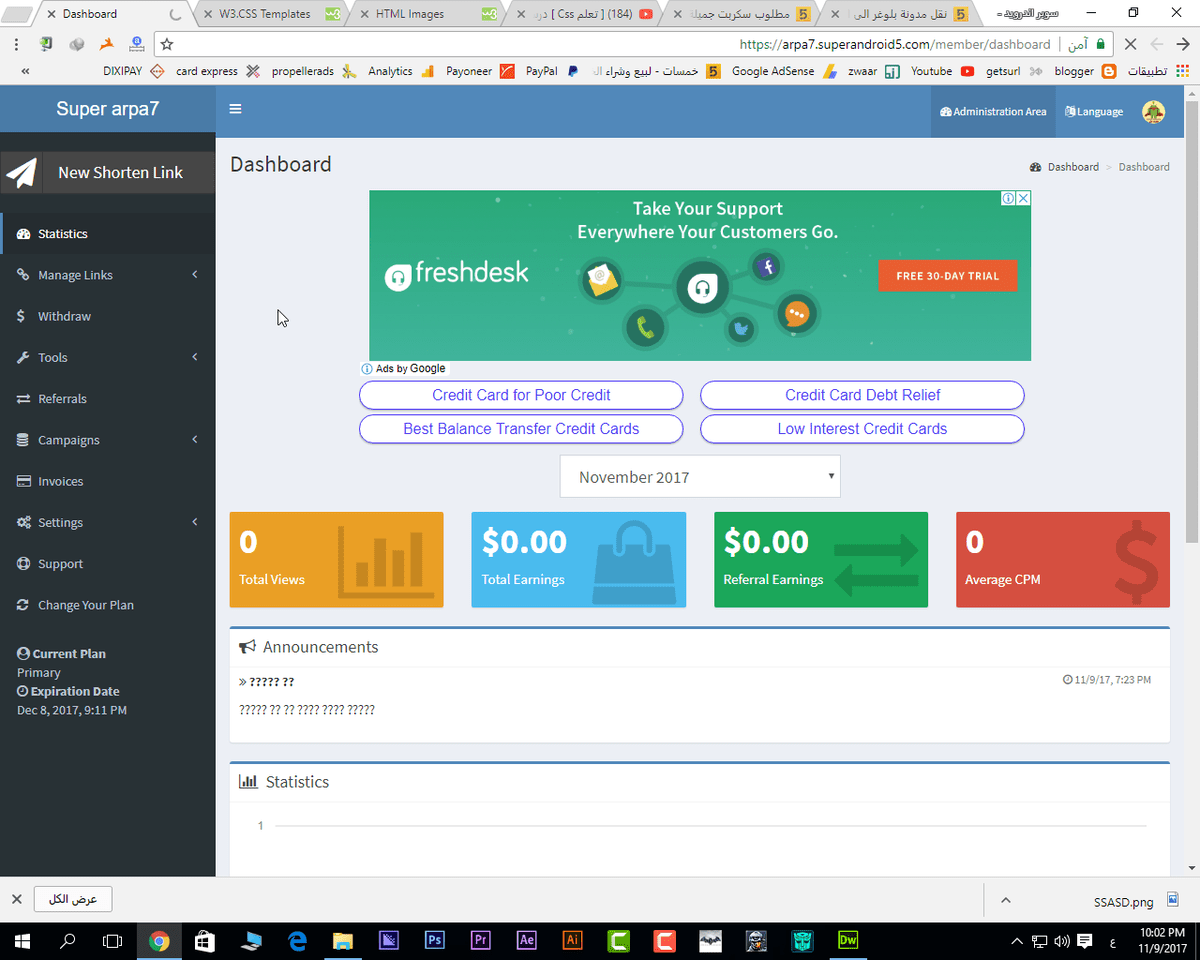Click the browser address bar URL
The height and width of the screenshot is (960, 1200).
coord(895,44)
